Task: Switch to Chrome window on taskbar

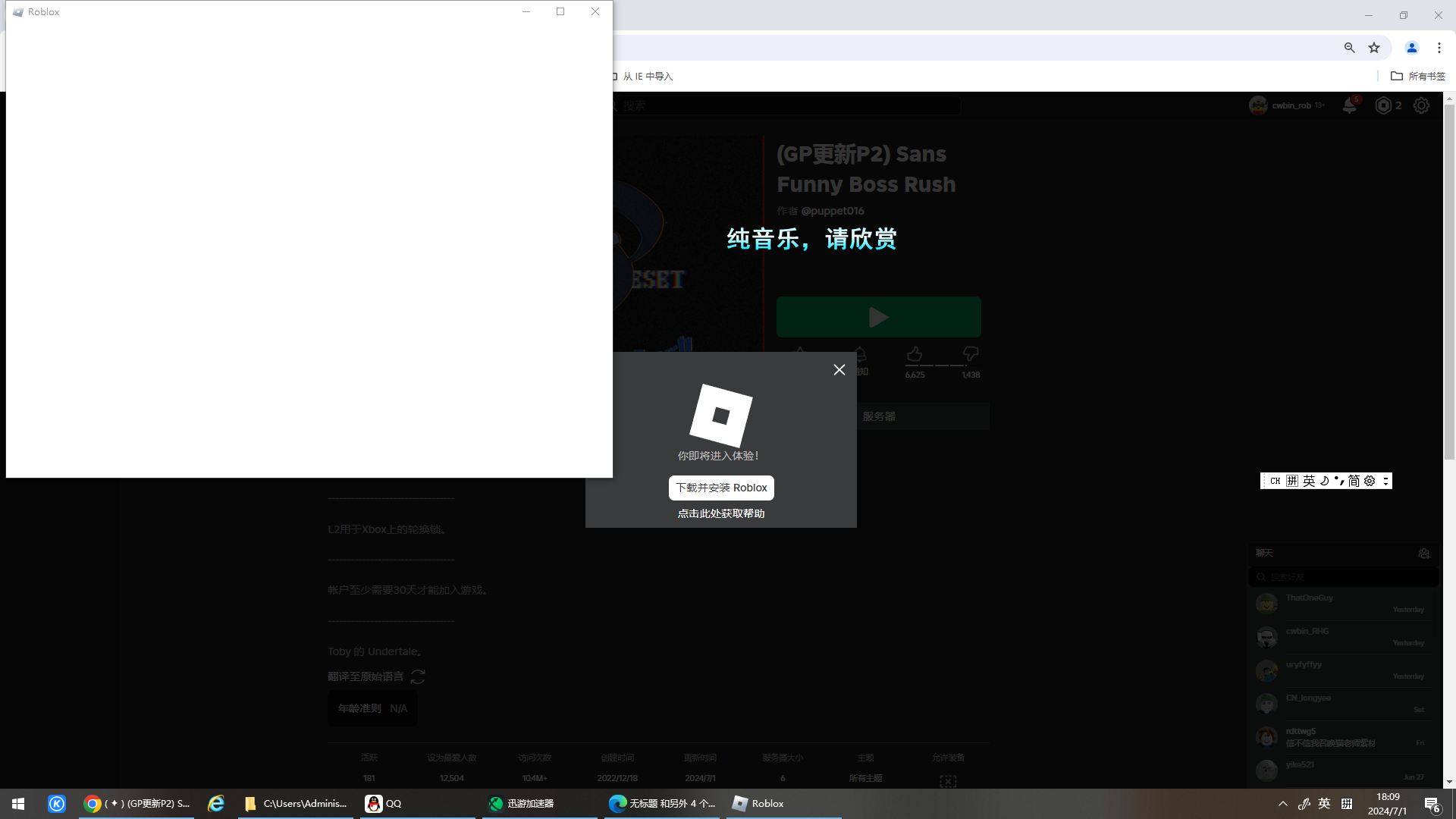Action: [x=137, y=803]
